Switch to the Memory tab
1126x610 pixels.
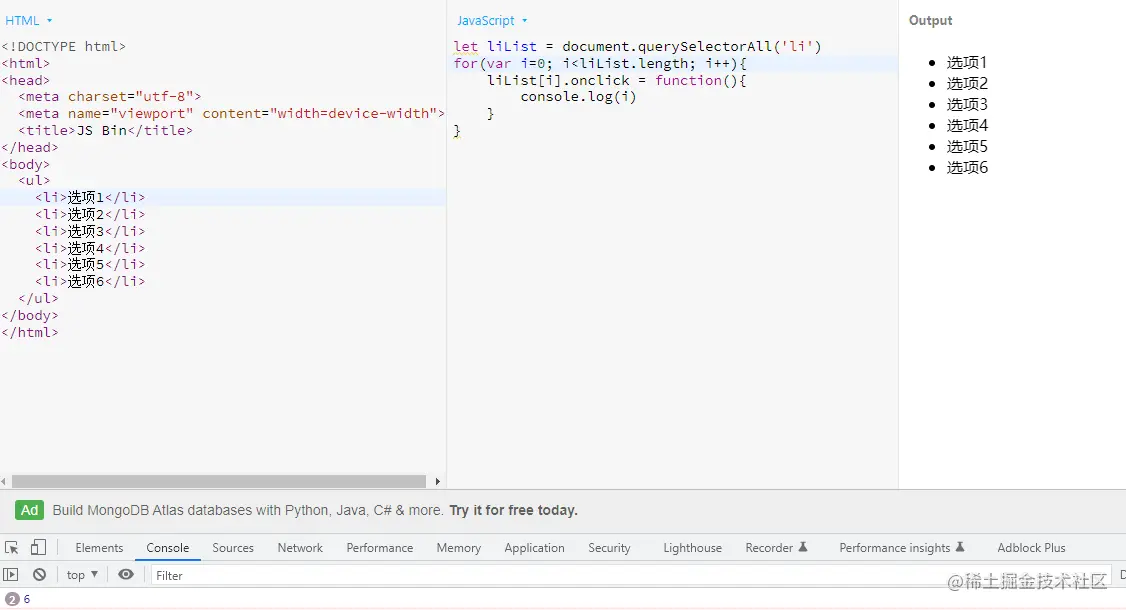tap(459, 547)
